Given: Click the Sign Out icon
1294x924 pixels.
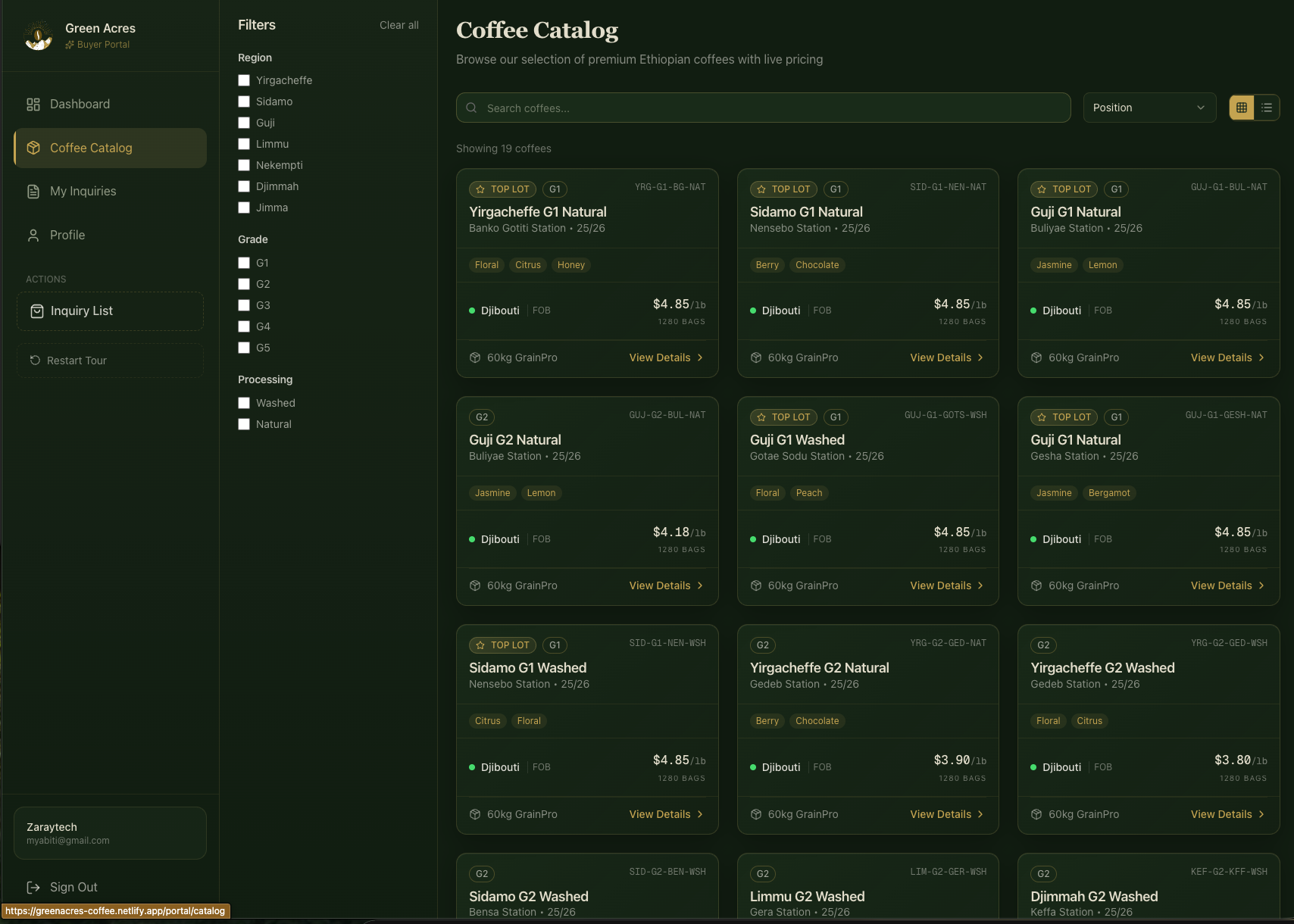Looking at the screenshot, I should (x=33, y=887).
